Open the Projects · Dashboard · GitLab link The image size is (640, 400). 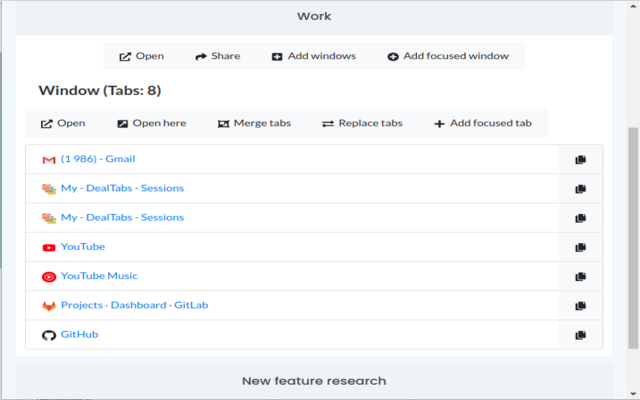[135, 305]
